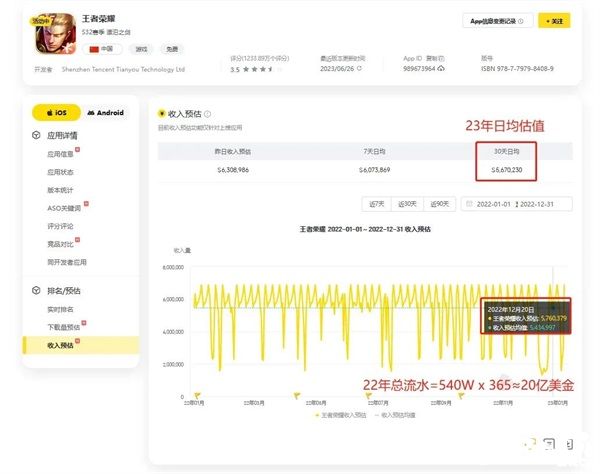The height and width of the screenshot is (474, 600).
Task: Open 下载量预估 in sidebar
Action: pyautogui.click(x=64, y=327)
